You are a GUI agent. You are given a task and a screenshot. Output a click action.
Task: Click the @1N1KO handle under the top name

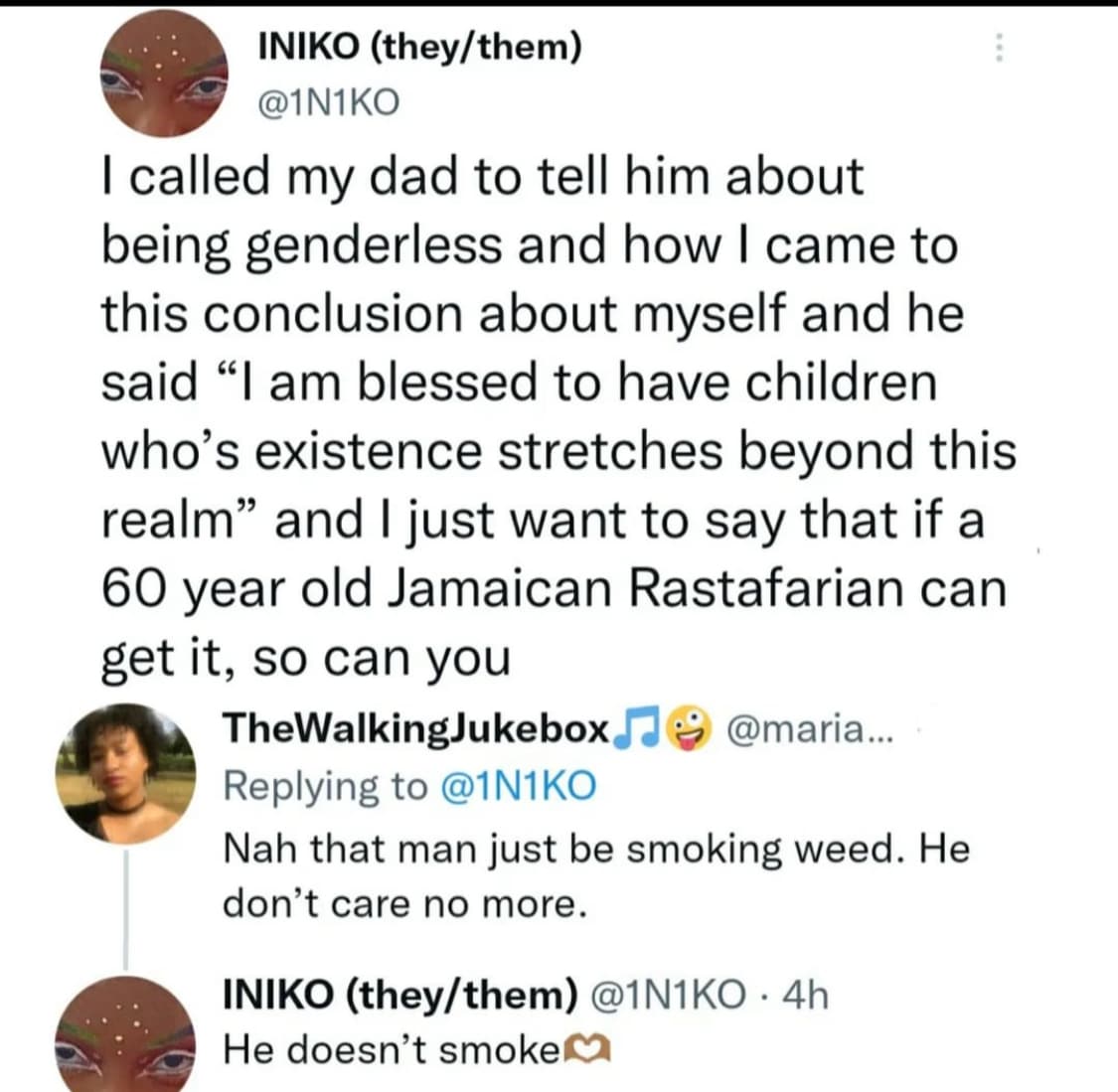click(327, 101)
